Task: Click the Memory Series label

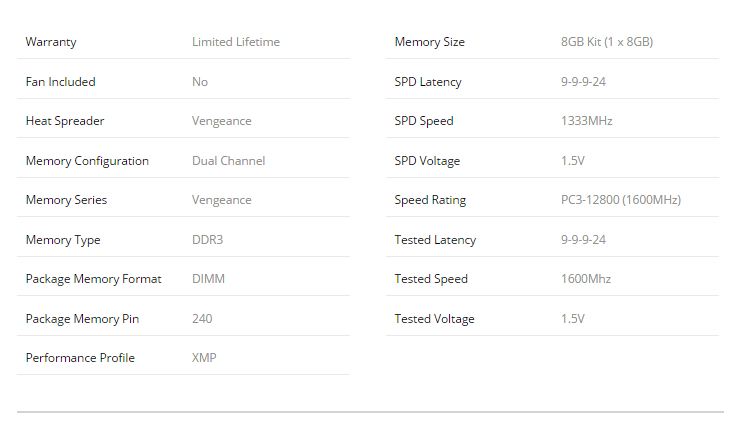Action: coord(66,200)
